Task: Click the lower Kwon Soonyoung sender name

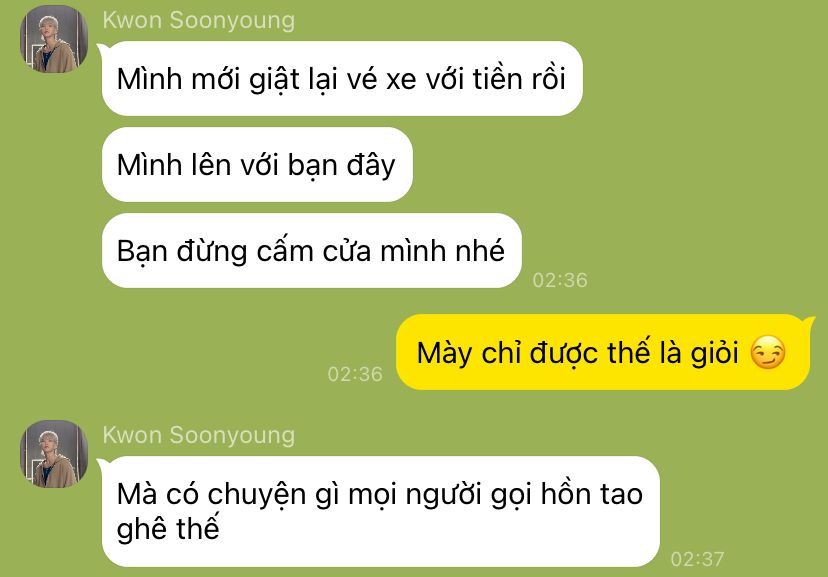Action: pyautogui.click(x=199, y=435)
